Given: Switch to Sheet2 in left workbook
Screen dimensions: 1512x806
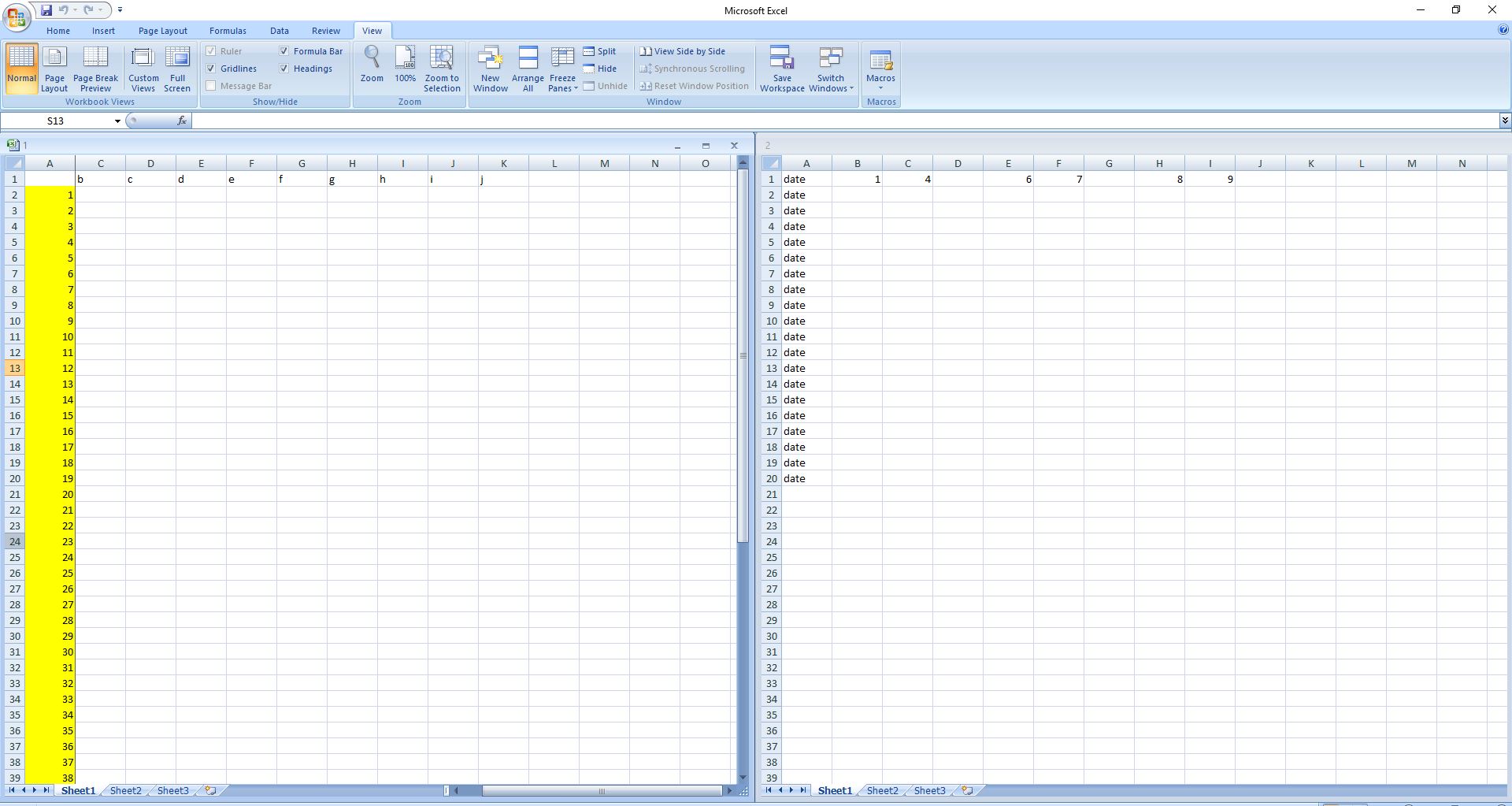Looking at the screenshot, I should pyautogui.click(x=125, y=790).
